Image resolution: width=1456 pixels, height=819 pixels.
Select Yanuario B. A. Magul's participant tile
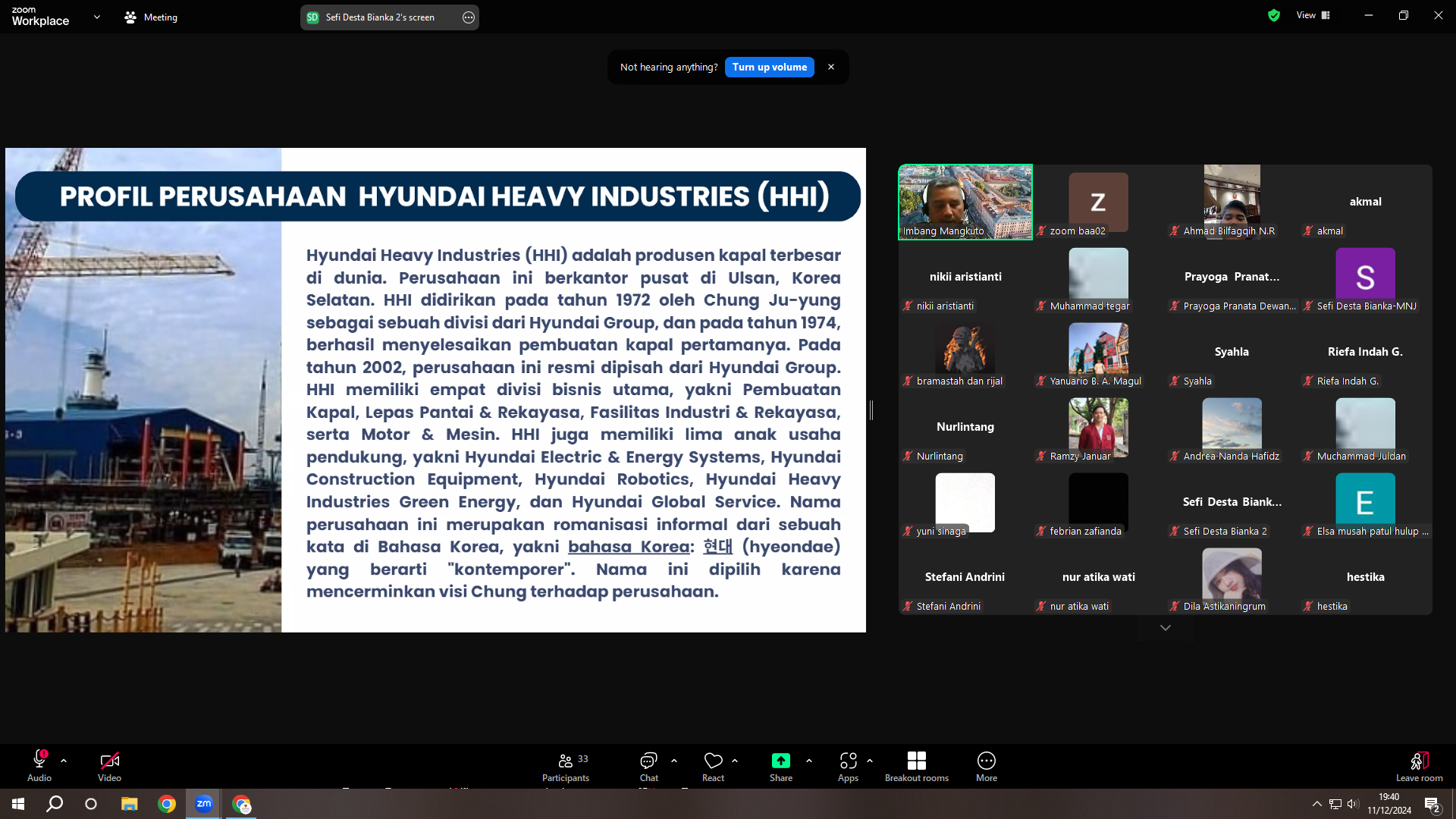[1099, 352]
